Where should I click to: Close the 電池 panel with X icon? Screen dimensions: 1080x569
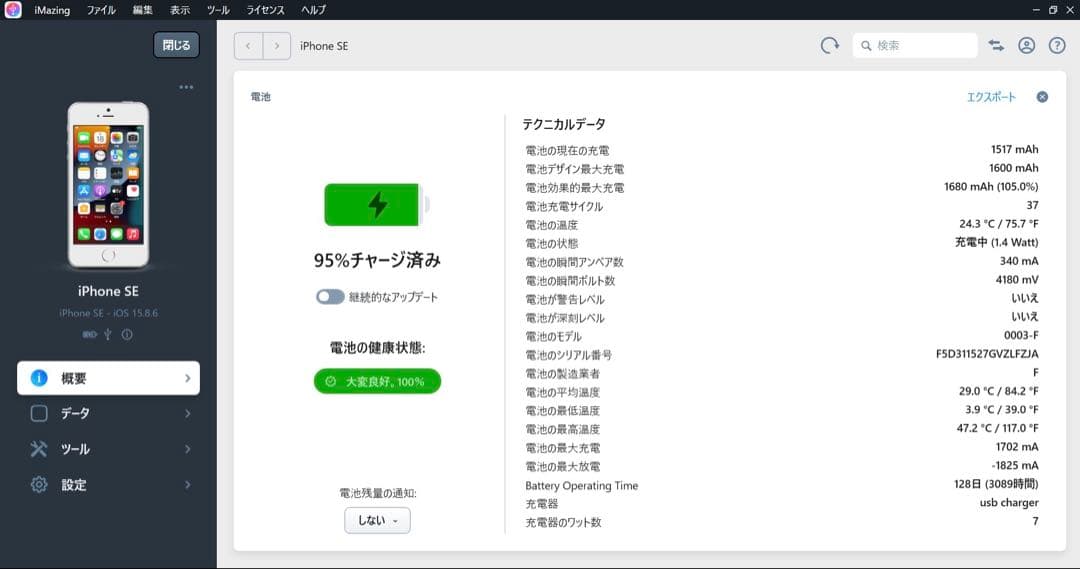coord(1042,97)
